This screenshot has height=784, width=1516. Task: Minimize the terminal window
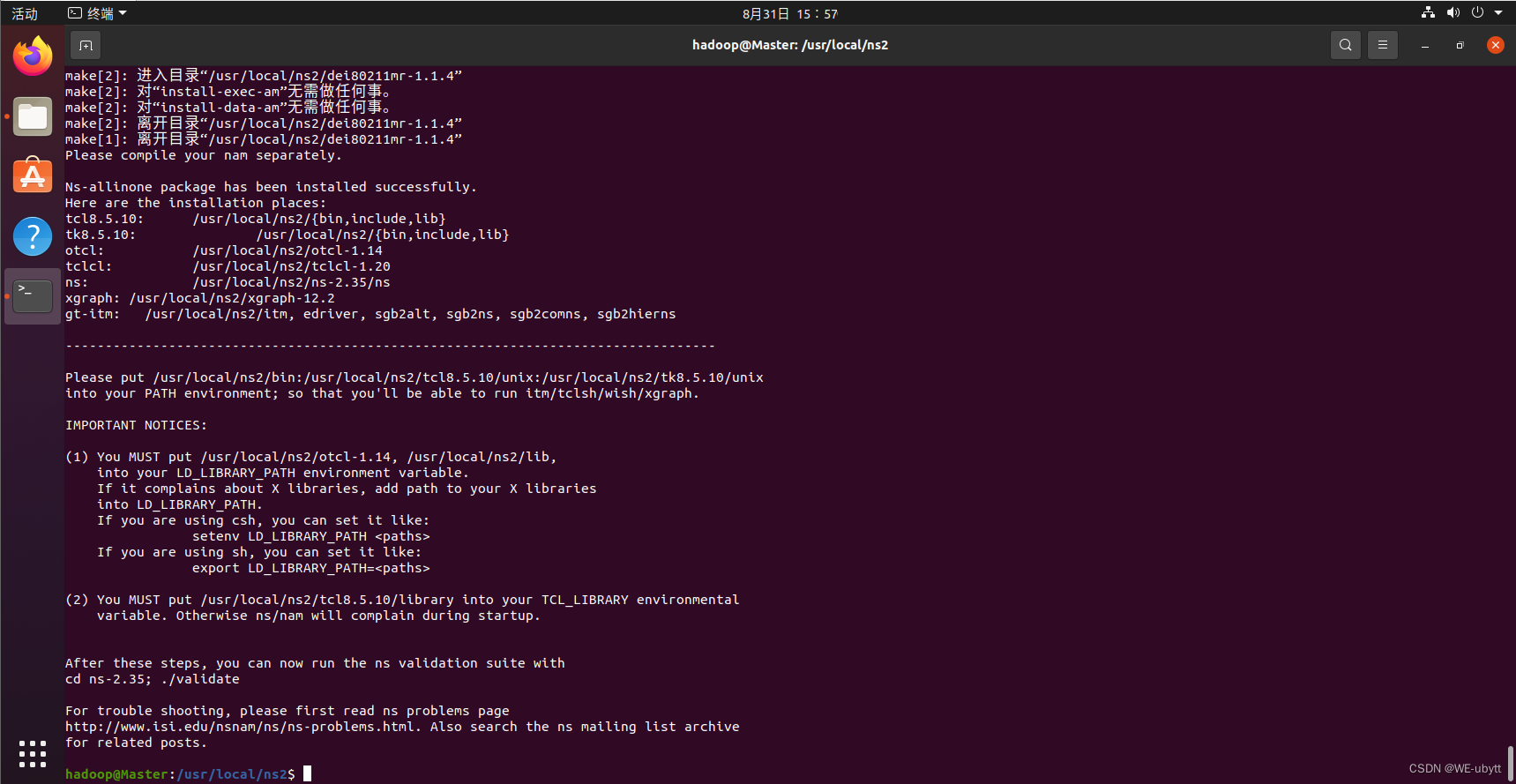(1425, 45)
